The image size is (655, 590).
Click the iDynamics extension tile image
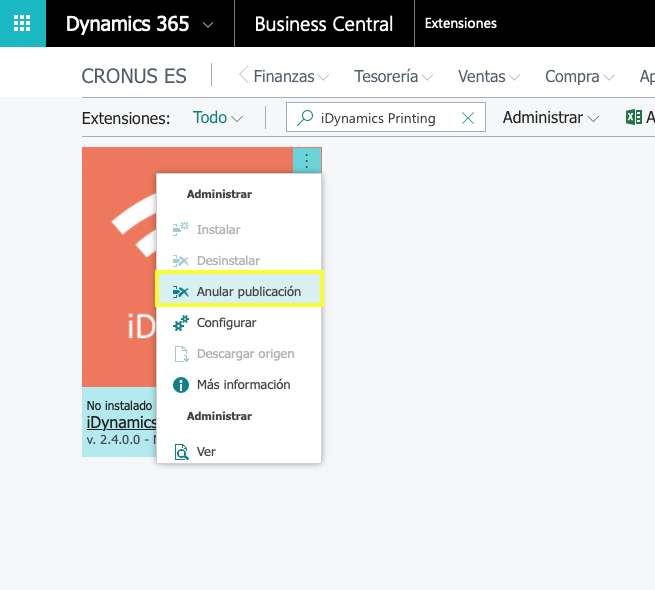point(119,267)
